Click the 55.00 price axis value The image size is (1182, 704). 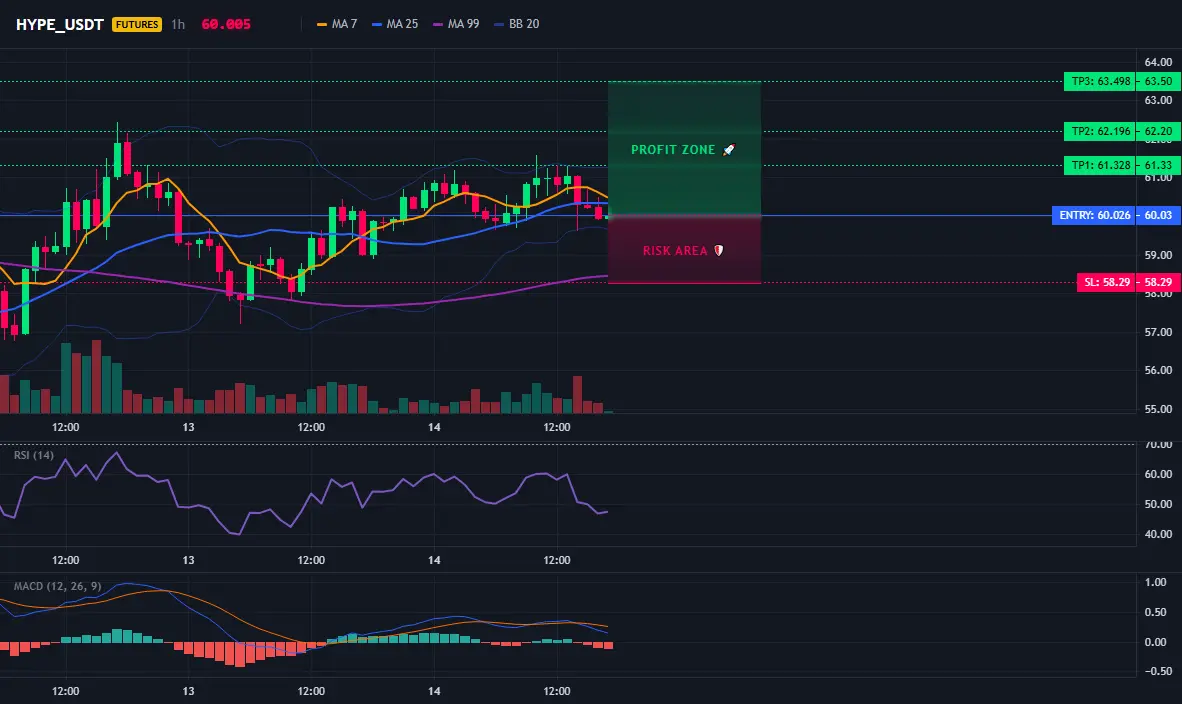click(x=1158, y=409)
